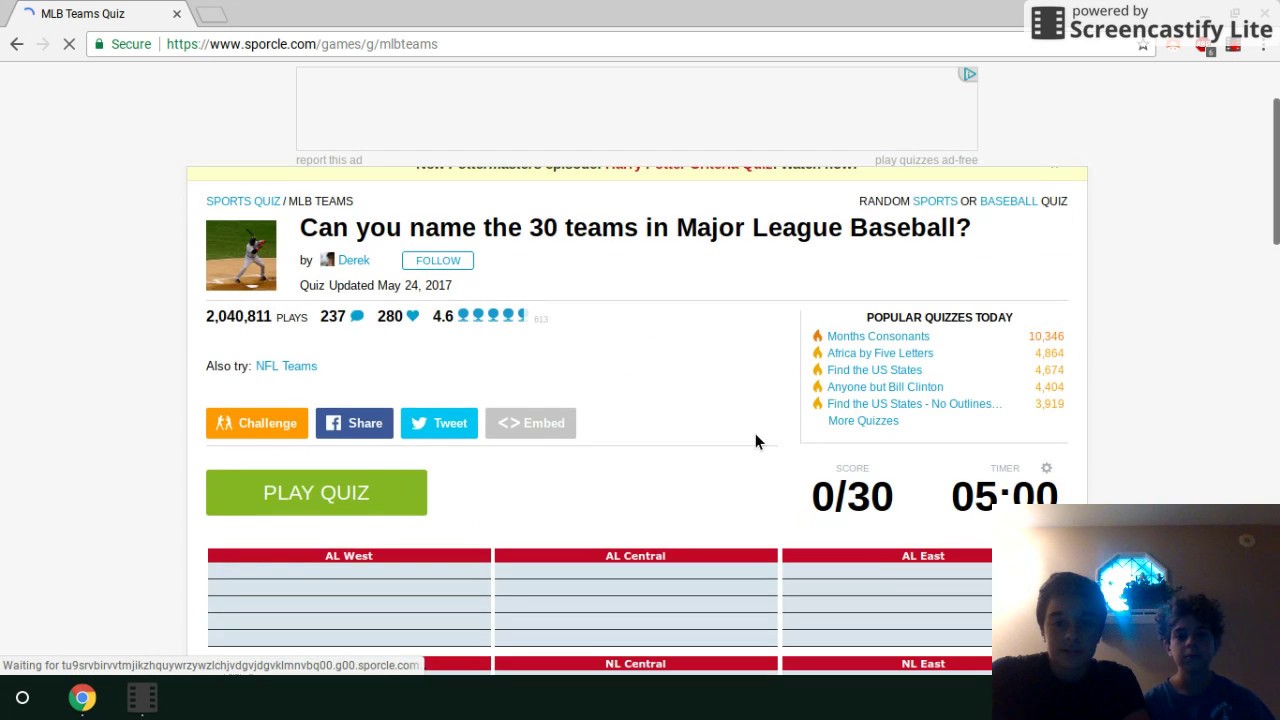Click the More Quizzes link
This screenshot has height=720, width=1280.
click(x=863, y=421)
